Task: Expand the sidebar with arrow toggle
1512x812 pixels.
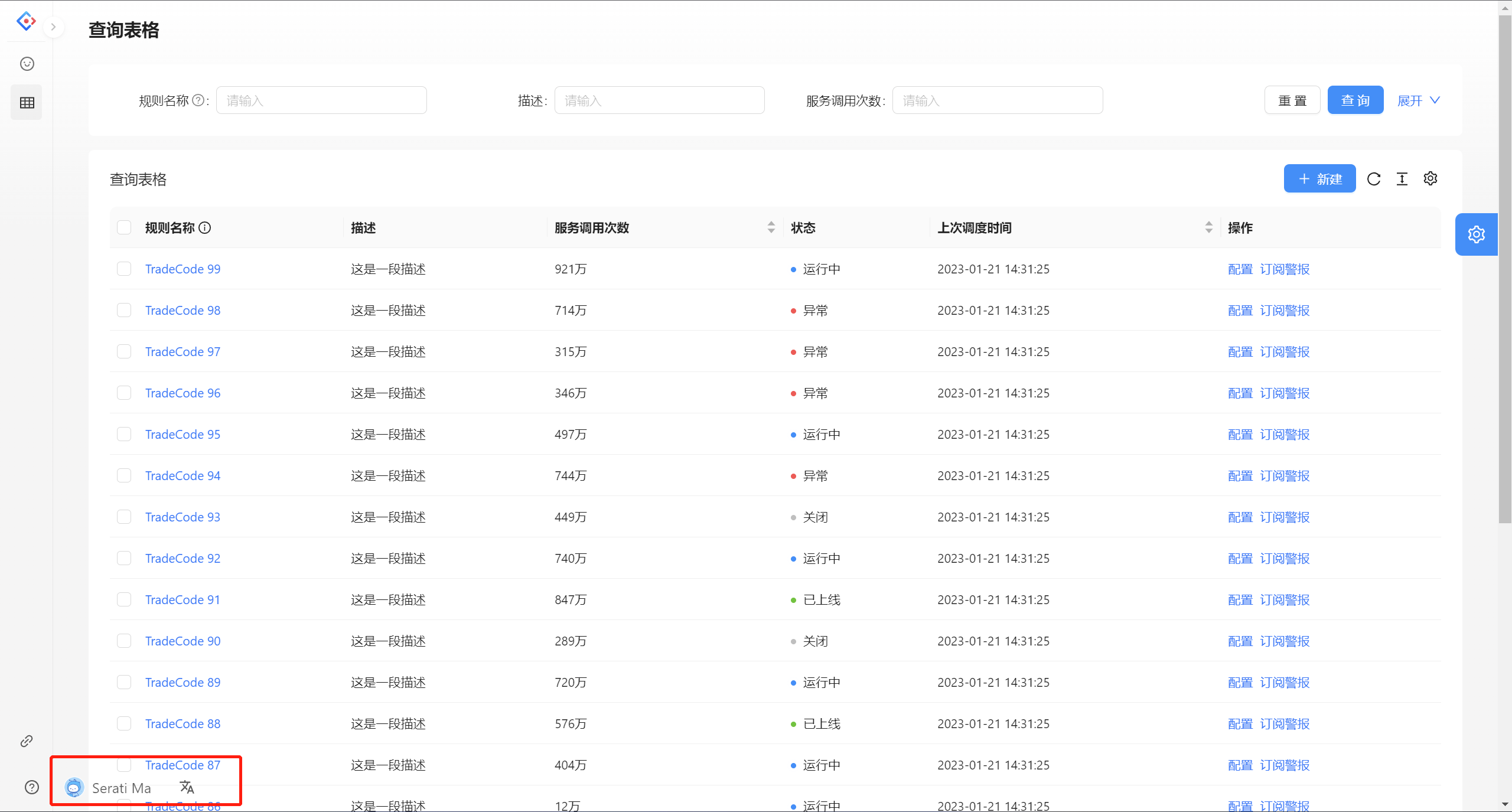Action: click(53, 27)
